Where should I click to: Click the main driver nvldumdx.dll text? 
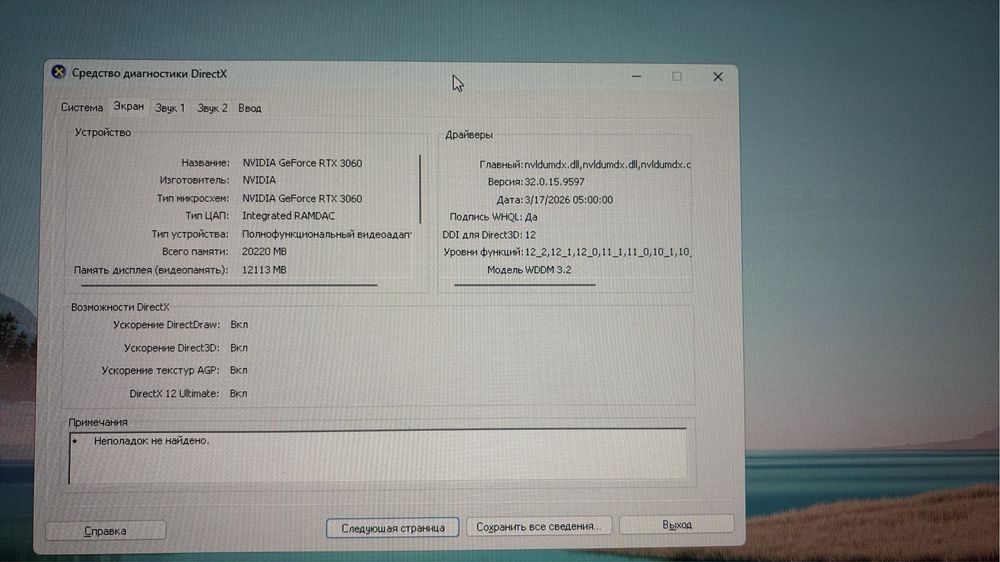click(607, 165)
